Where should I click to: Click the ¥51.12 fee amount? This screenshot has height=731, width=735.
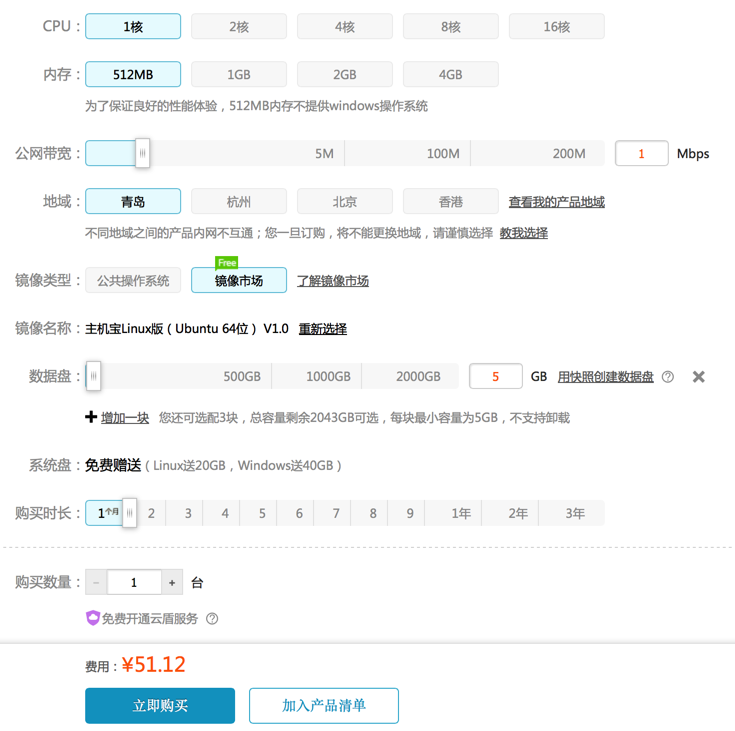coord(154,664)
